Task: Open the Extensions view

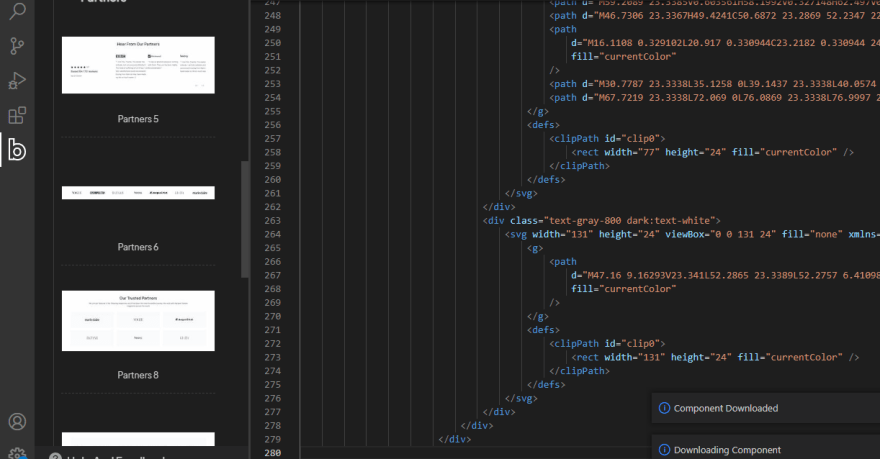Action: pos(17,116)
